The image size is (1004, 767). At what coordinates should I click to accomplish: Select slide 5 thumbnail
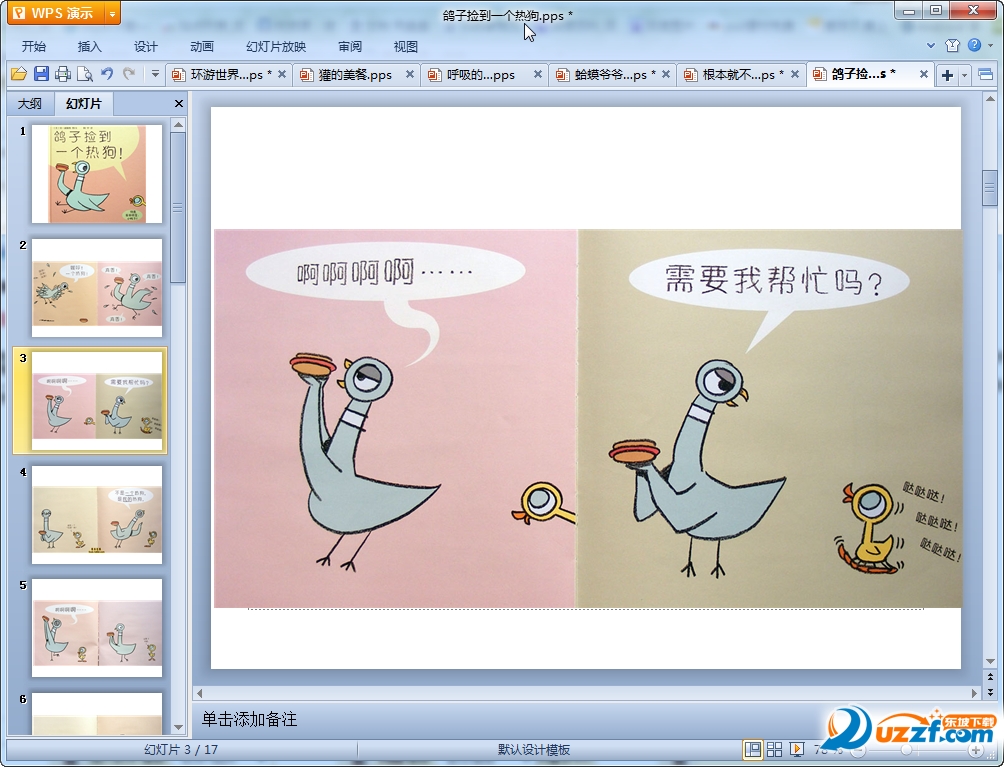(97, 628)
